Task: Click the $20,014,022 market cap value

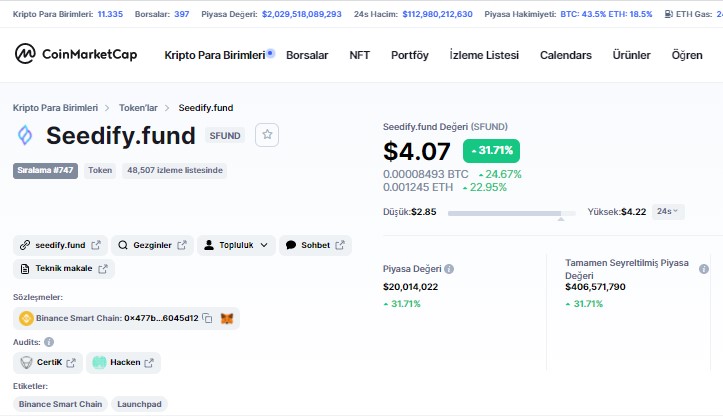Action: 410,287
